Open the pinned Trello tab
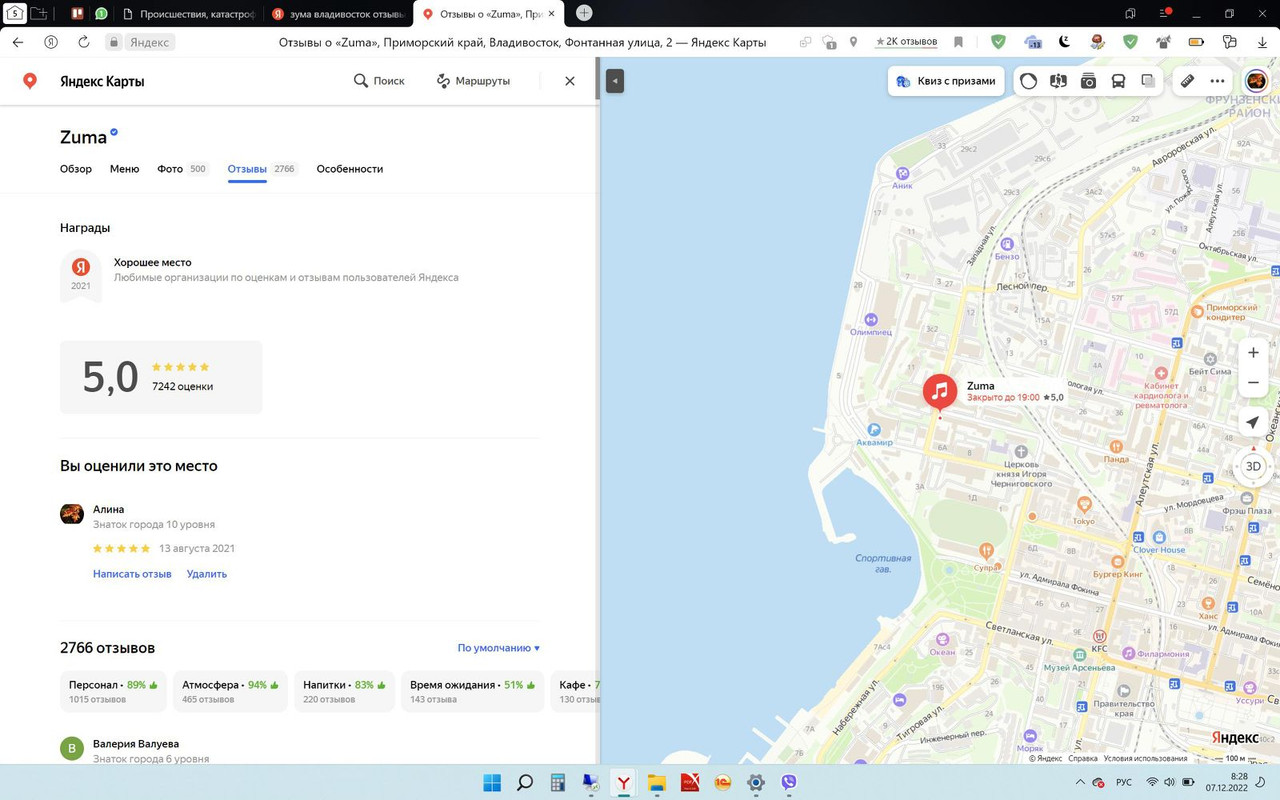The height and width of the screenshot is (800, 1280). (77, 14)
